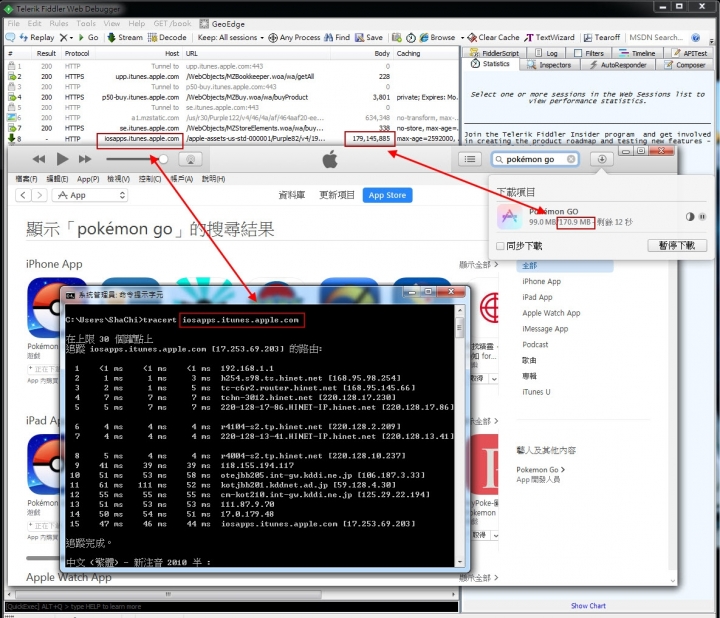
Task: Select the Apple Watch App filter
Action: [x=551, y=313]
